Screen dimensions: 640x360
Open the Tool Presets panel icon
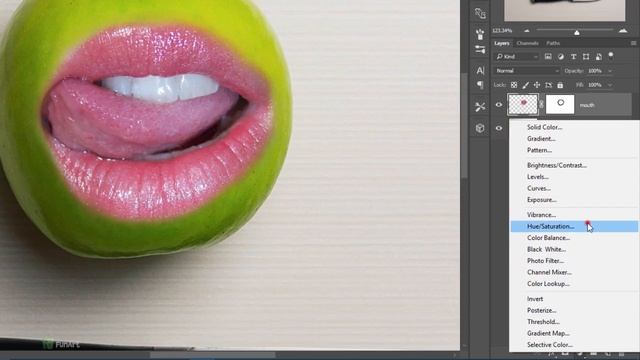480,107
